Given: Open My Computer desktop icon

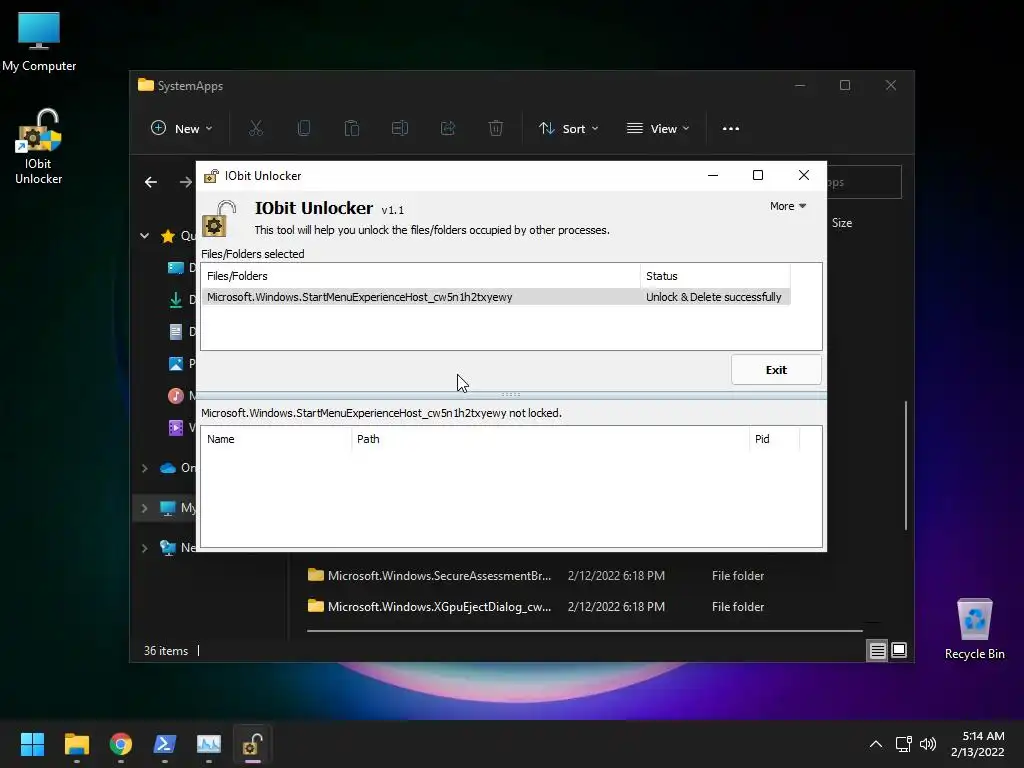Looking at the screenshot, I should tap(39, 42).
